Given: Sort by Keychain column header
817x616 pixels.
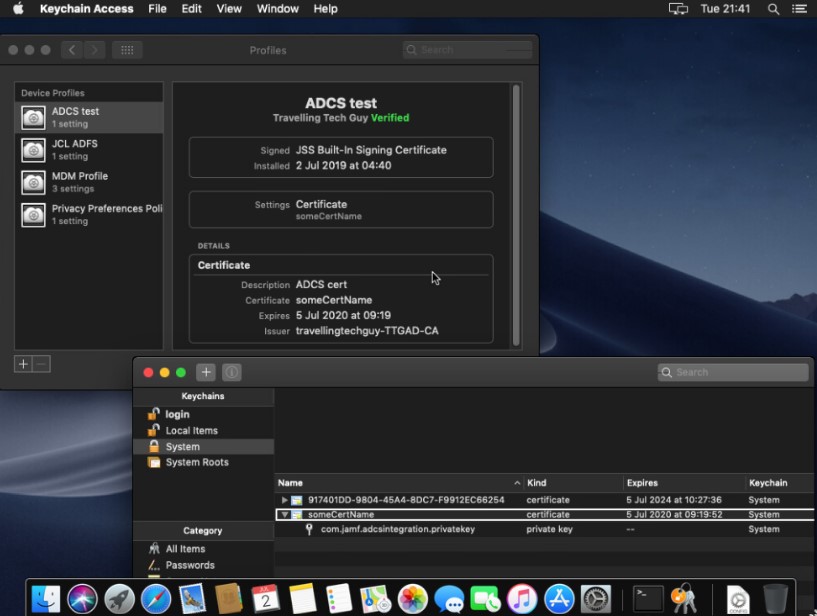Looking at the screenshot, I should 780,483.
